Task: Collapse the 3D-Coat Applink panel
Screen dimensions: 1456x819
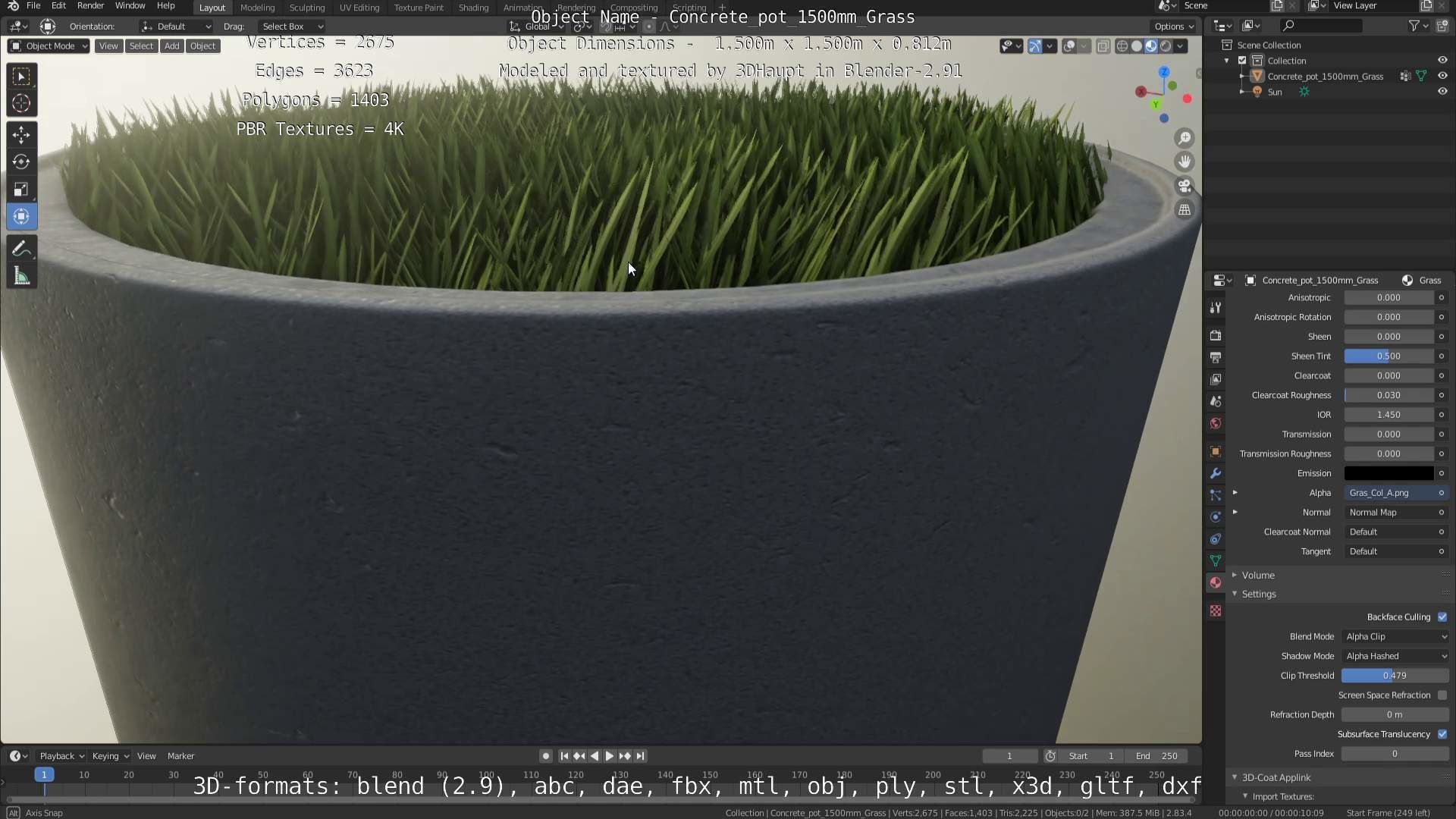Action: (x=1276, y=778)
